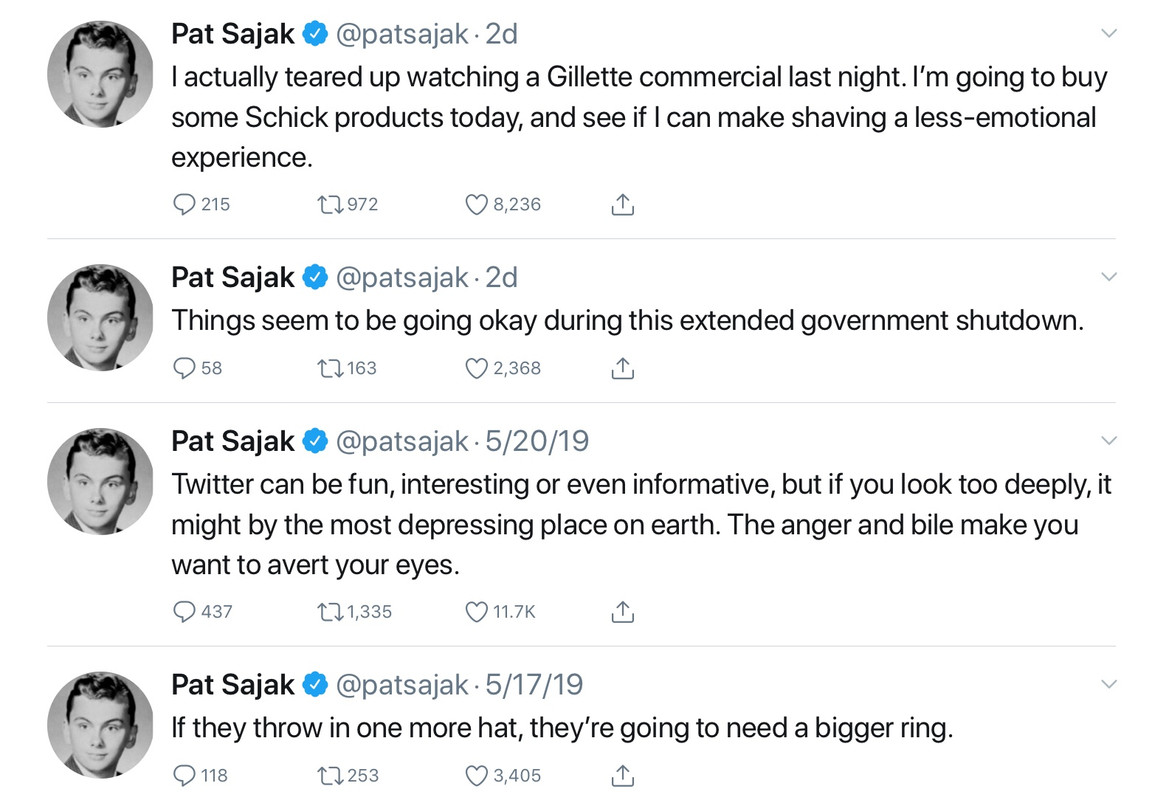Click the verified badge on the shutdown tweet

coord(315,277)
